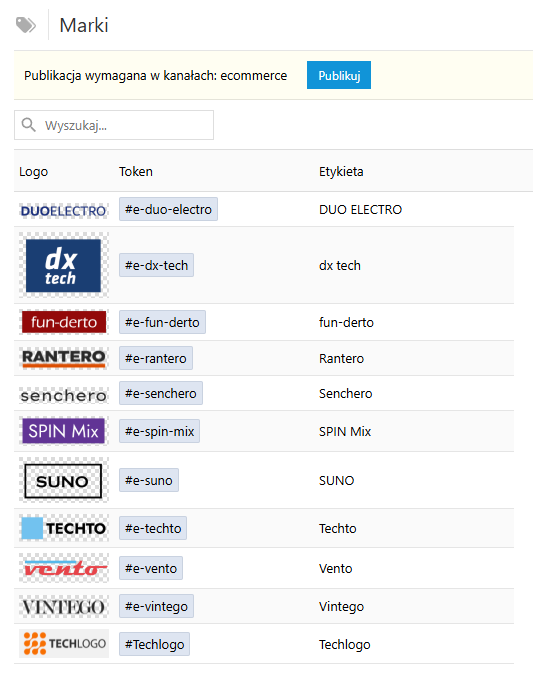Click the #e-techto token tag
The height and width of the screenshot is (688, 533).
click(153, 528)
